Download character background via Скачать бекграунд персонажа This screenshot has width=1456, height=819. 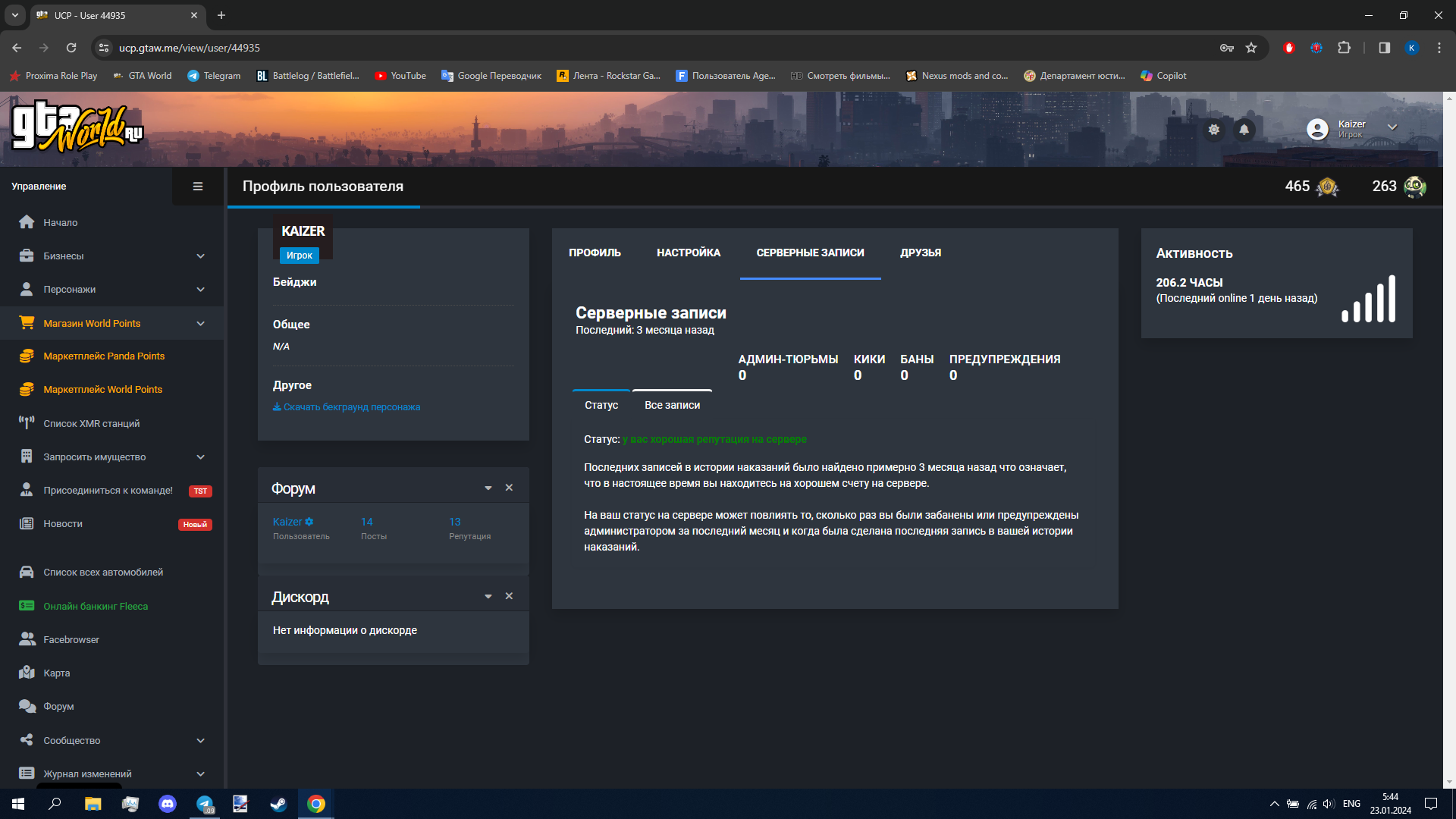coord(347,407)
